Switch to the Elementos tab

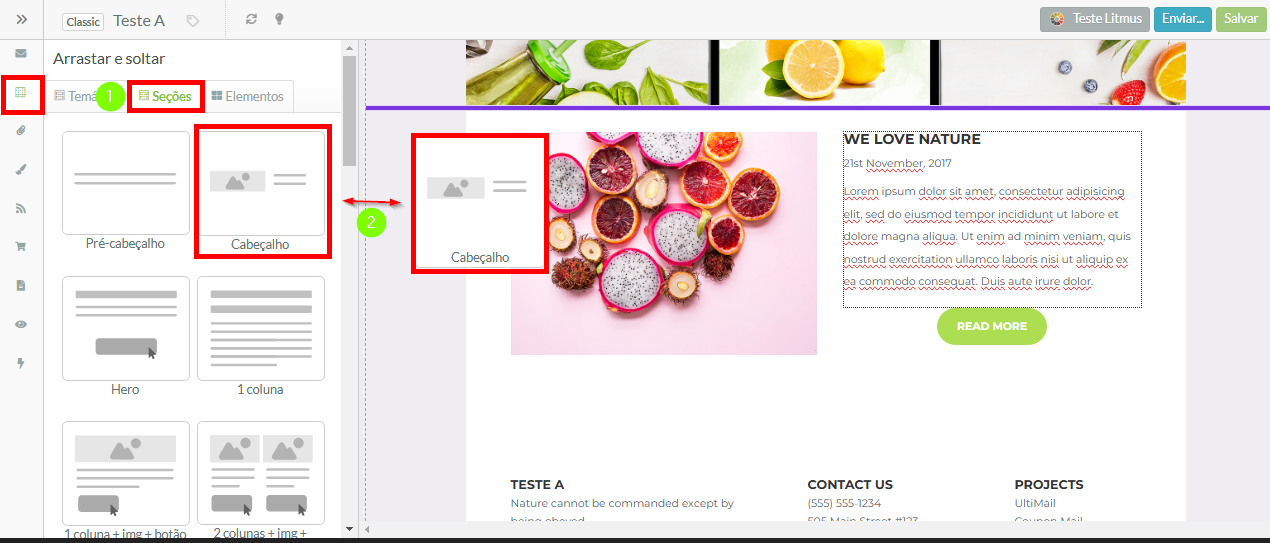click(248, 96)
